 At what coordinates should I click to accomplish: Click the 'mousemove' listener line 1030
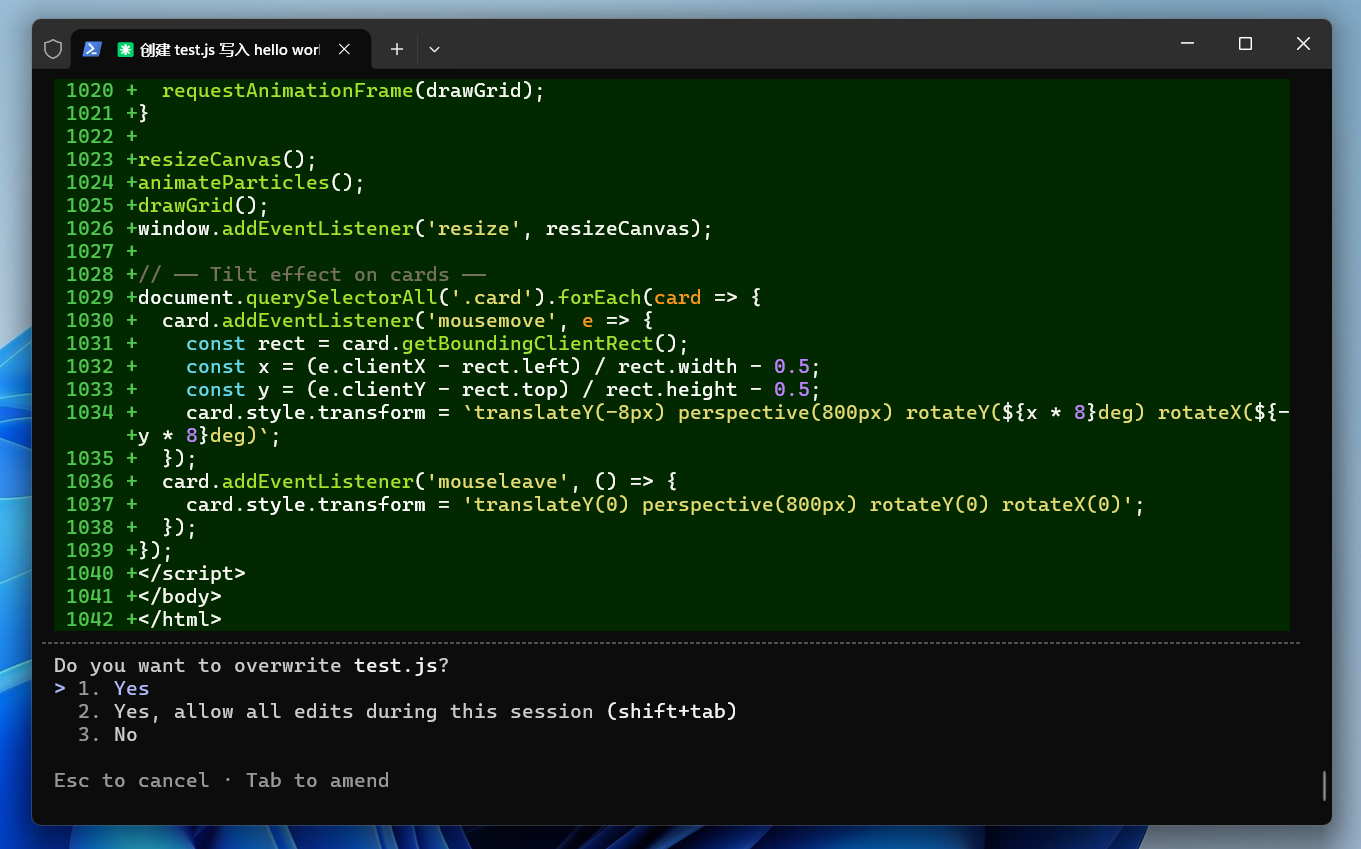407,320
